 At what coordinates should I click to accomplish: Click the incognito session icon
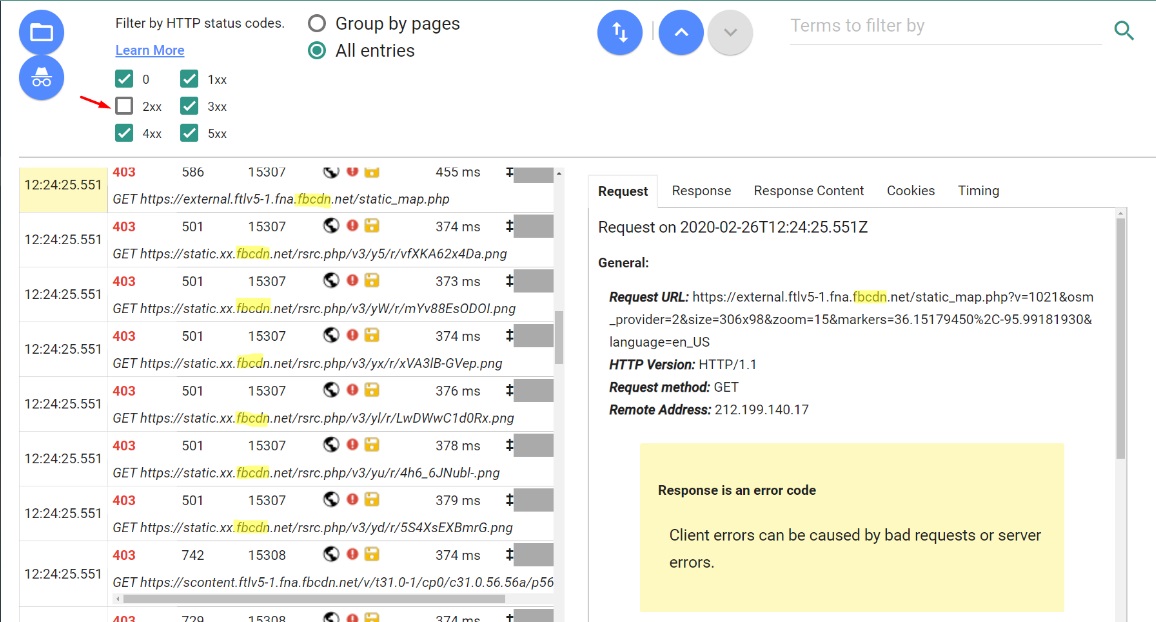(x=41, y=78)
